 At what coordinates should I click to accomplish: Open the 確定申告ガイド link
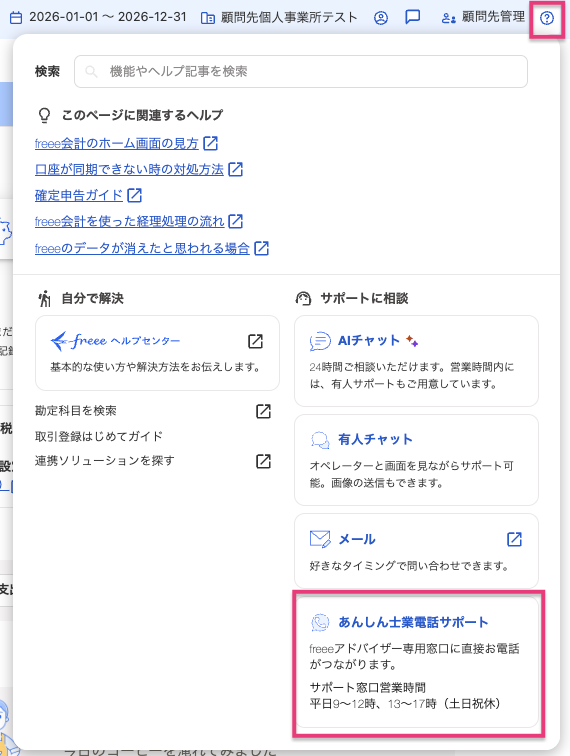tap(79, 195)
